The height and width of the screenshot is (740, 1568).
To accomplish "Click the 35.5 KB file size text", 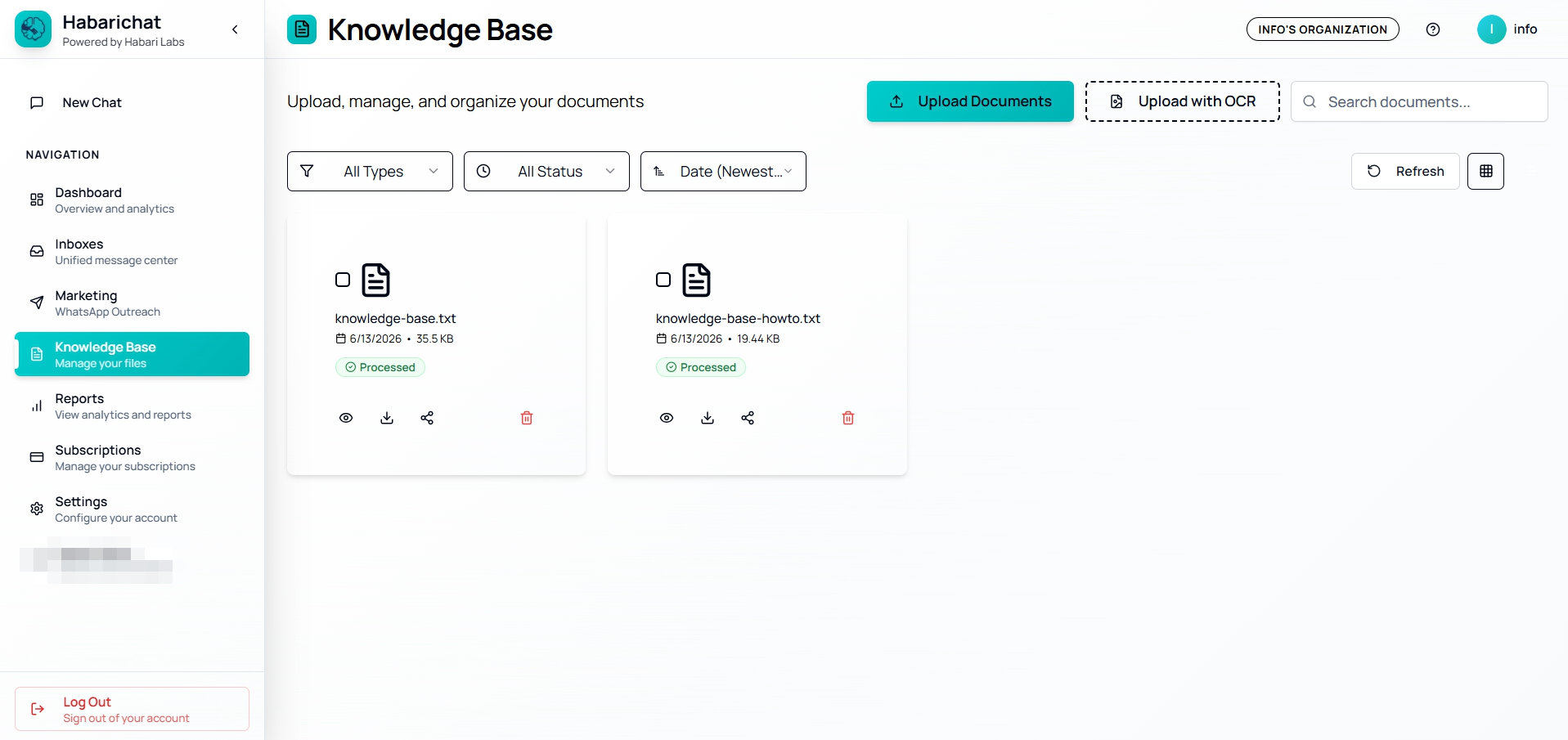I will 434,339.
